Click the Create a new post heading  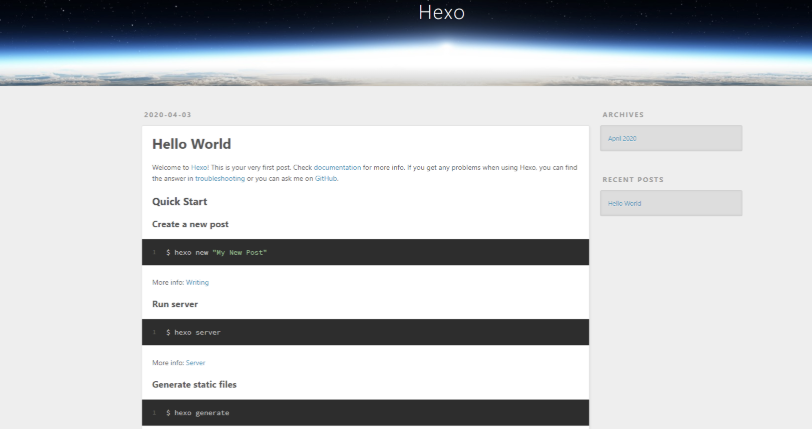(x=190, y=224)
